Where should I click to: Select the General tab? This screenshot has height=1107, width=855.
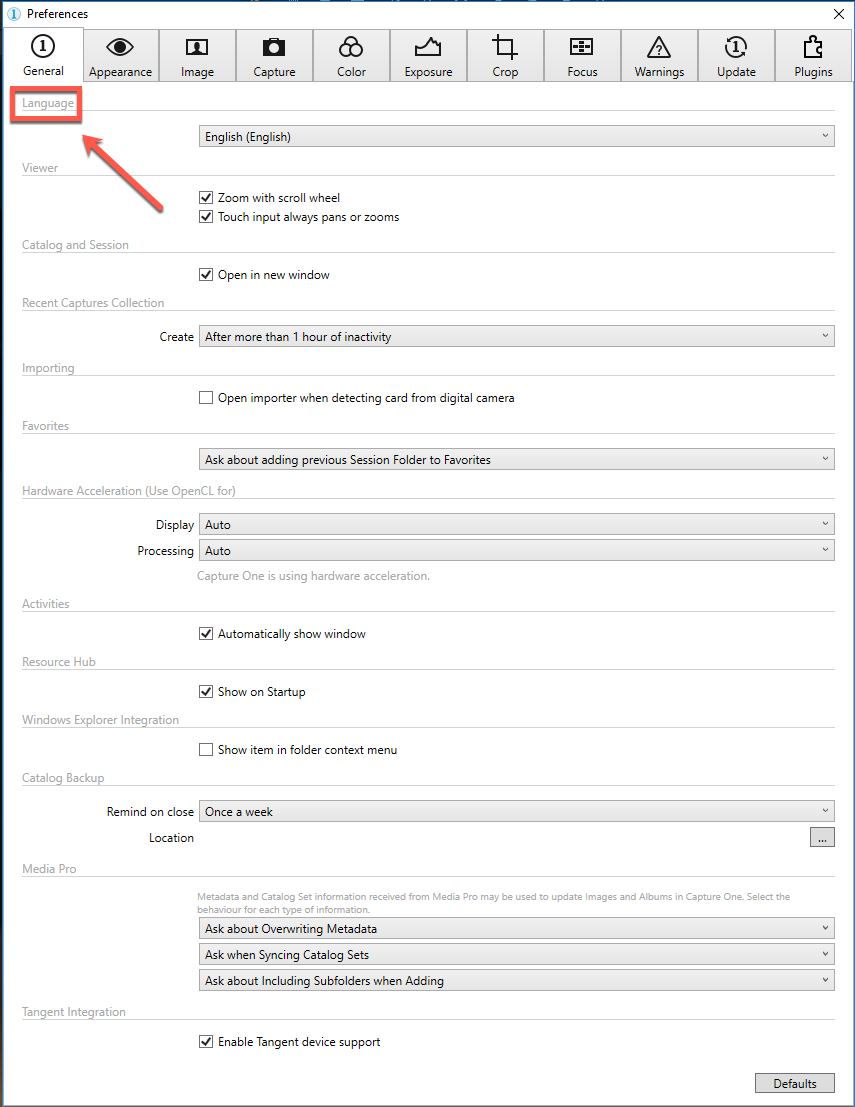(x=43, y=55)
